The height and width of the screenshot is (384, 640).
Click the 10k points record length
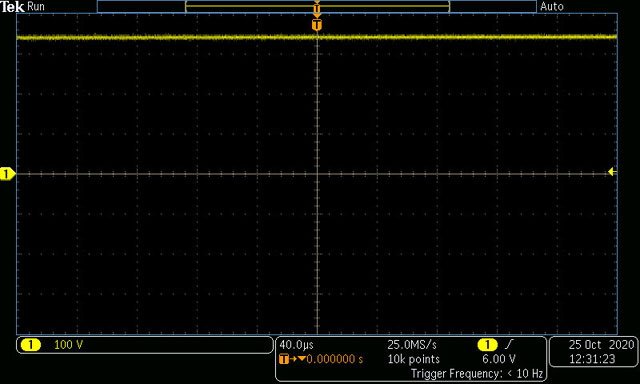point(413,359)
